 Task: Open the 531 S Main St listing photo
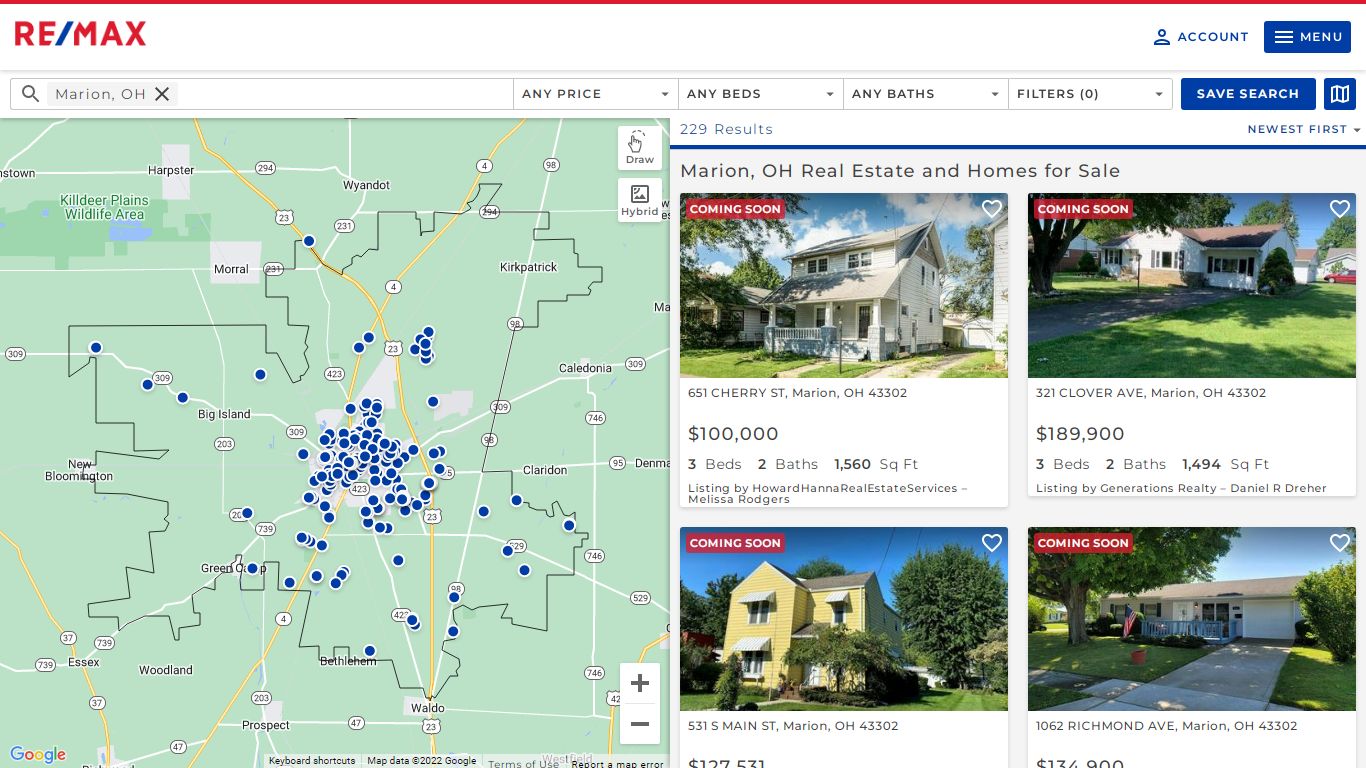[844, 619]
